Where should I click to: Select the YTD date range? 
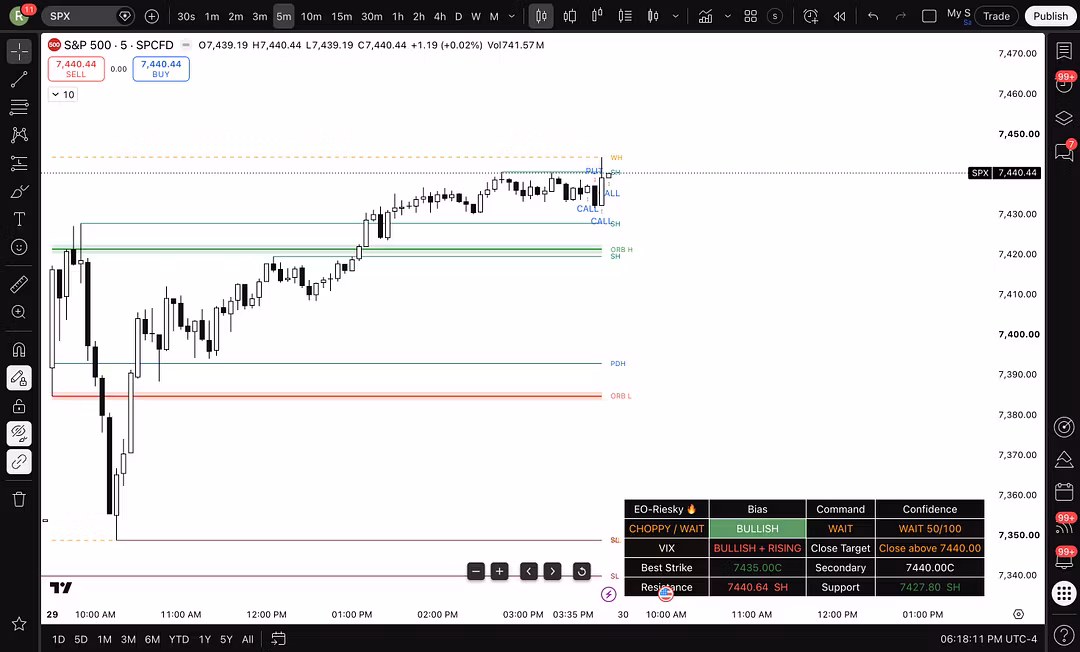179,639
